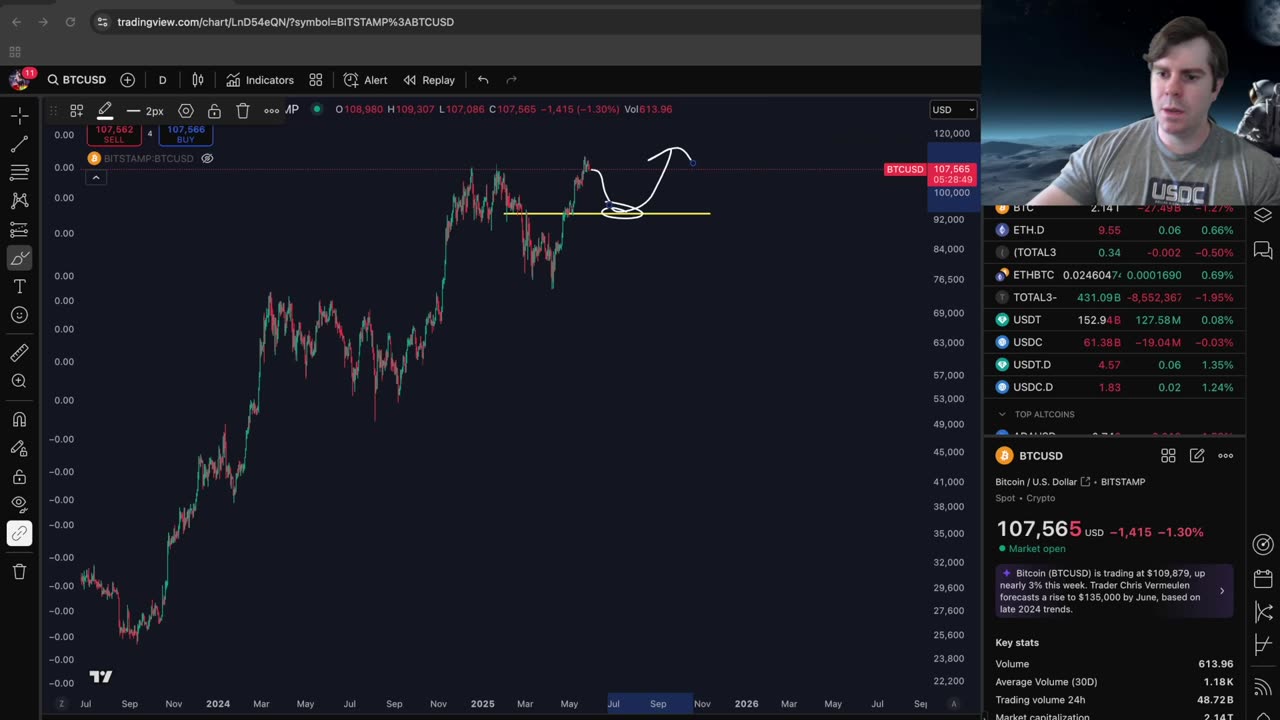Select ETH.D row in watchlist
This screenshot has width=1280, height=720.
click(1113, 230)
